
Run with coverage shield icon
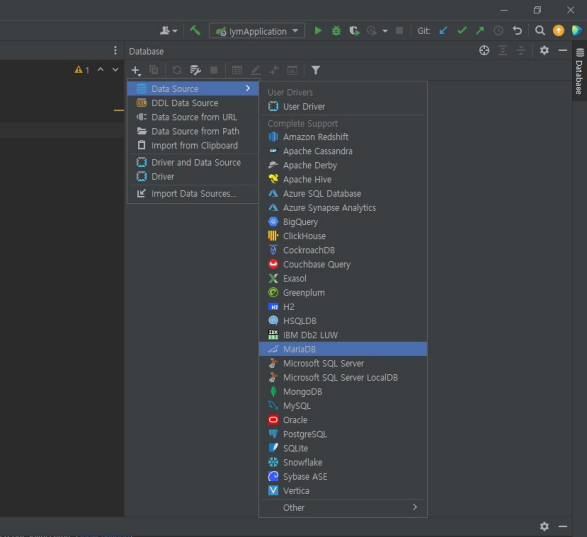(354, 31)
